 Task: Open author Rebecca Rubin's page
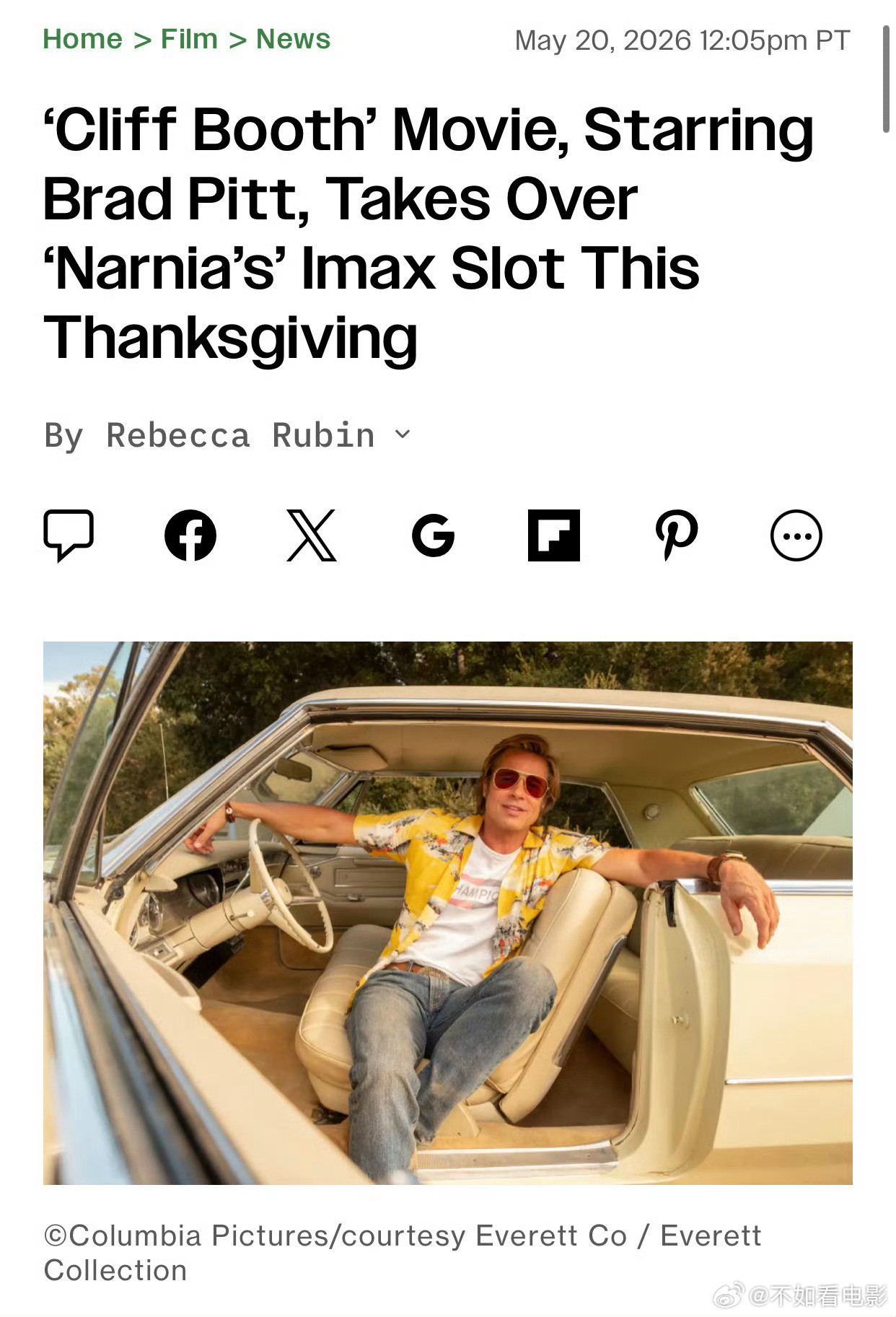pyautogui.click(x=241, y=435)
